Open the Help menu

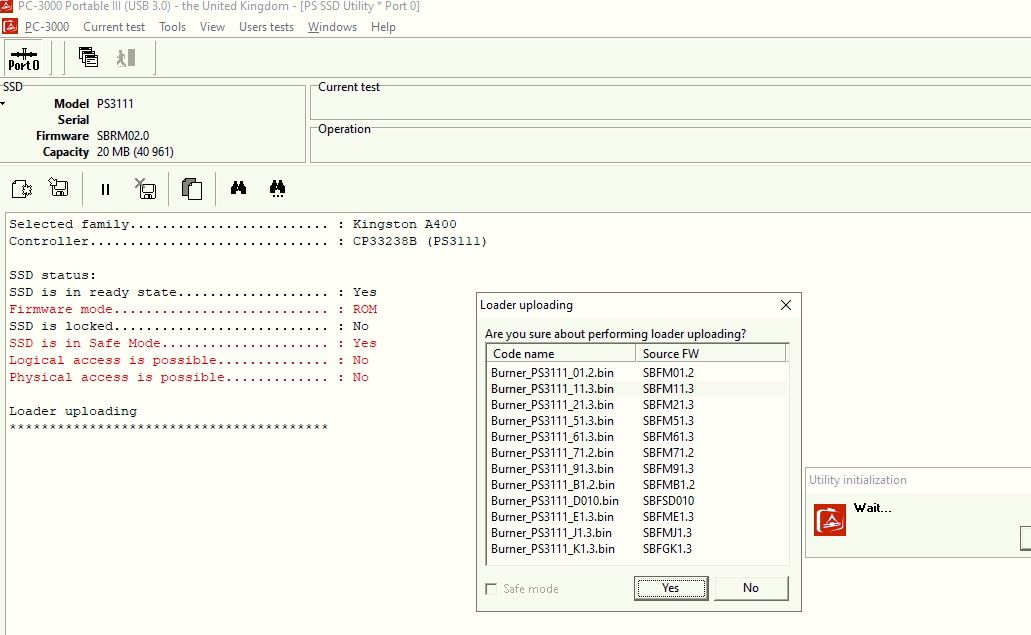click(x=383, y=27)
